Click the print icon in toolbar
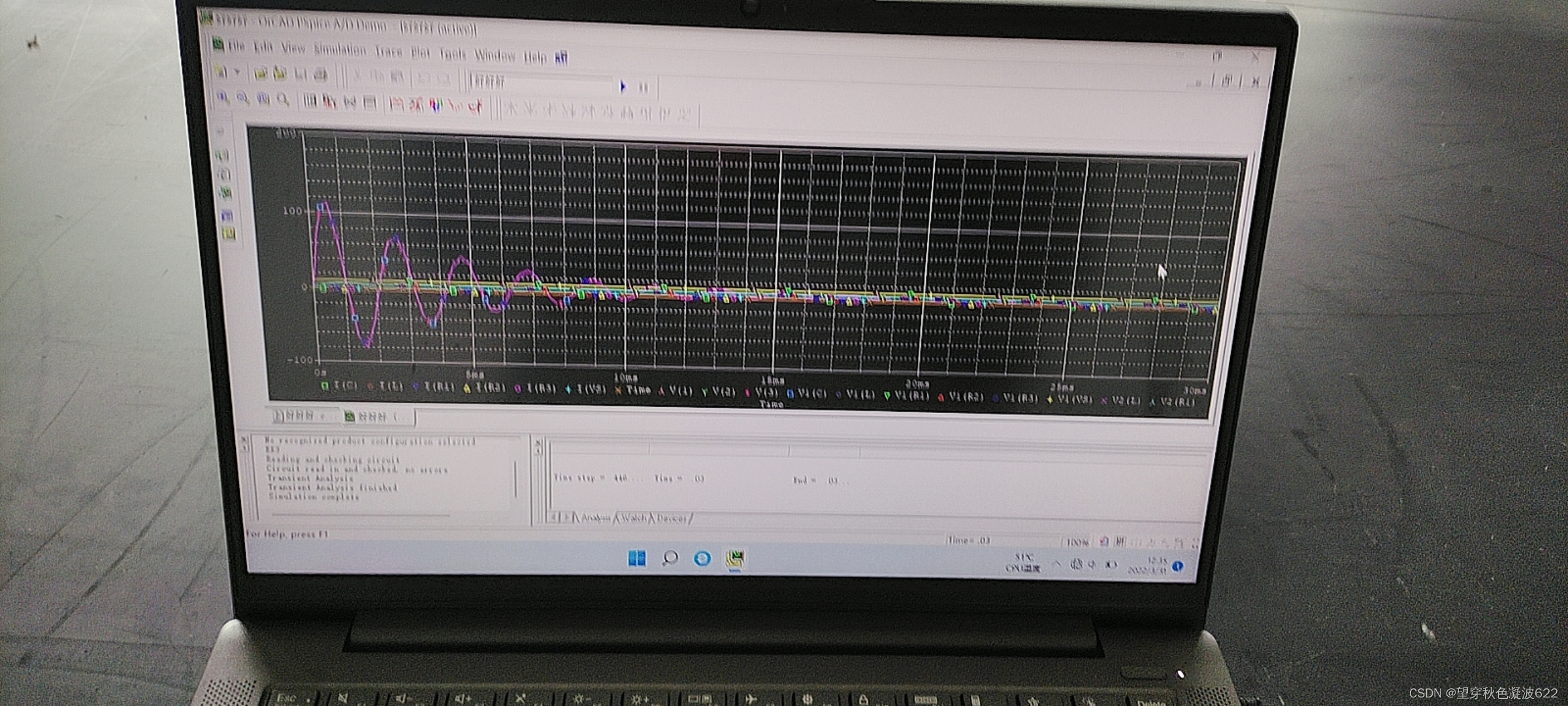This screenshot has height=706, width=1568. pos(320,75)
